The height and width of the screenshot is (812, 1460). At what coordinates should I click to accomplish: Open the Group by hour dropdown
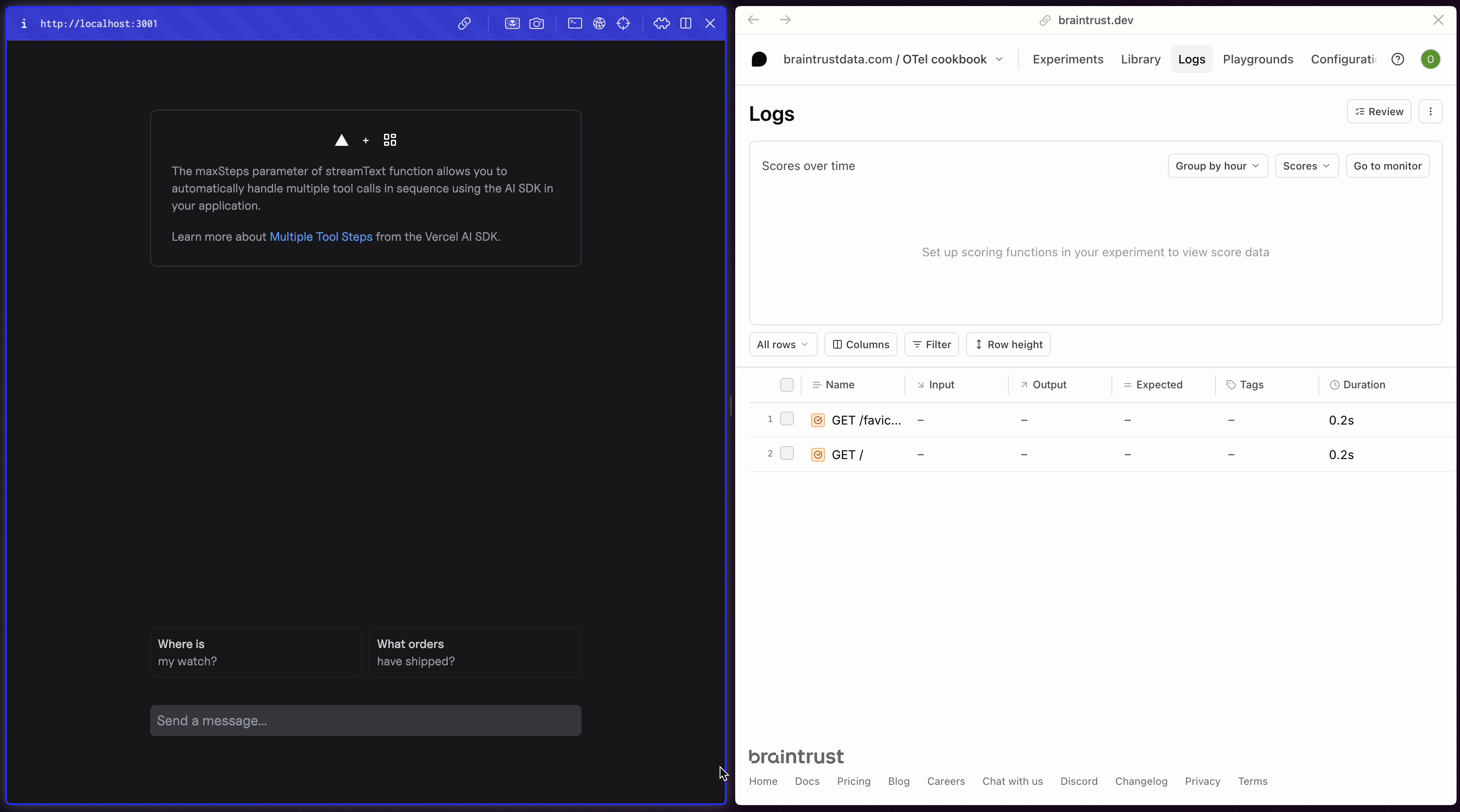coord(1217,165)
